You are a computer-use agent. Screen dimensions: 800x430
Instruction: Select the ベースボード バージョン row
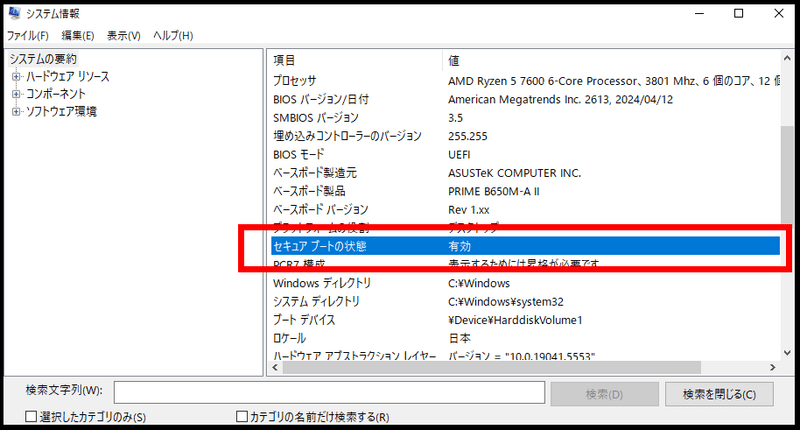525,210
